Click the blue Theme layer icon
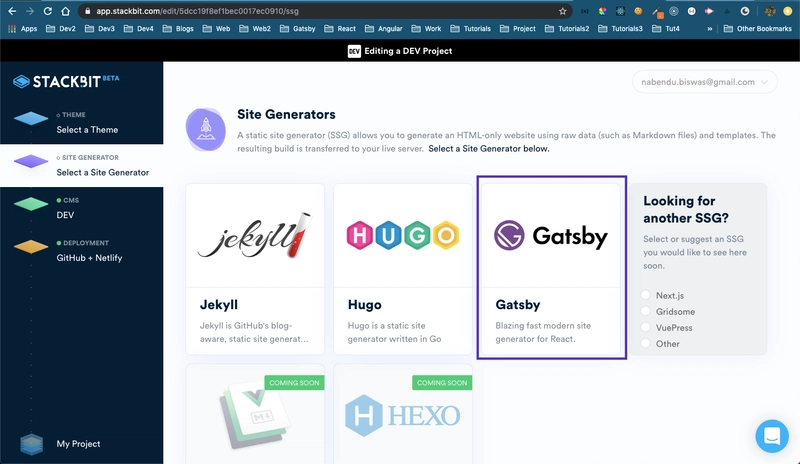Screen dimensions: 800x464 [31, 118]
